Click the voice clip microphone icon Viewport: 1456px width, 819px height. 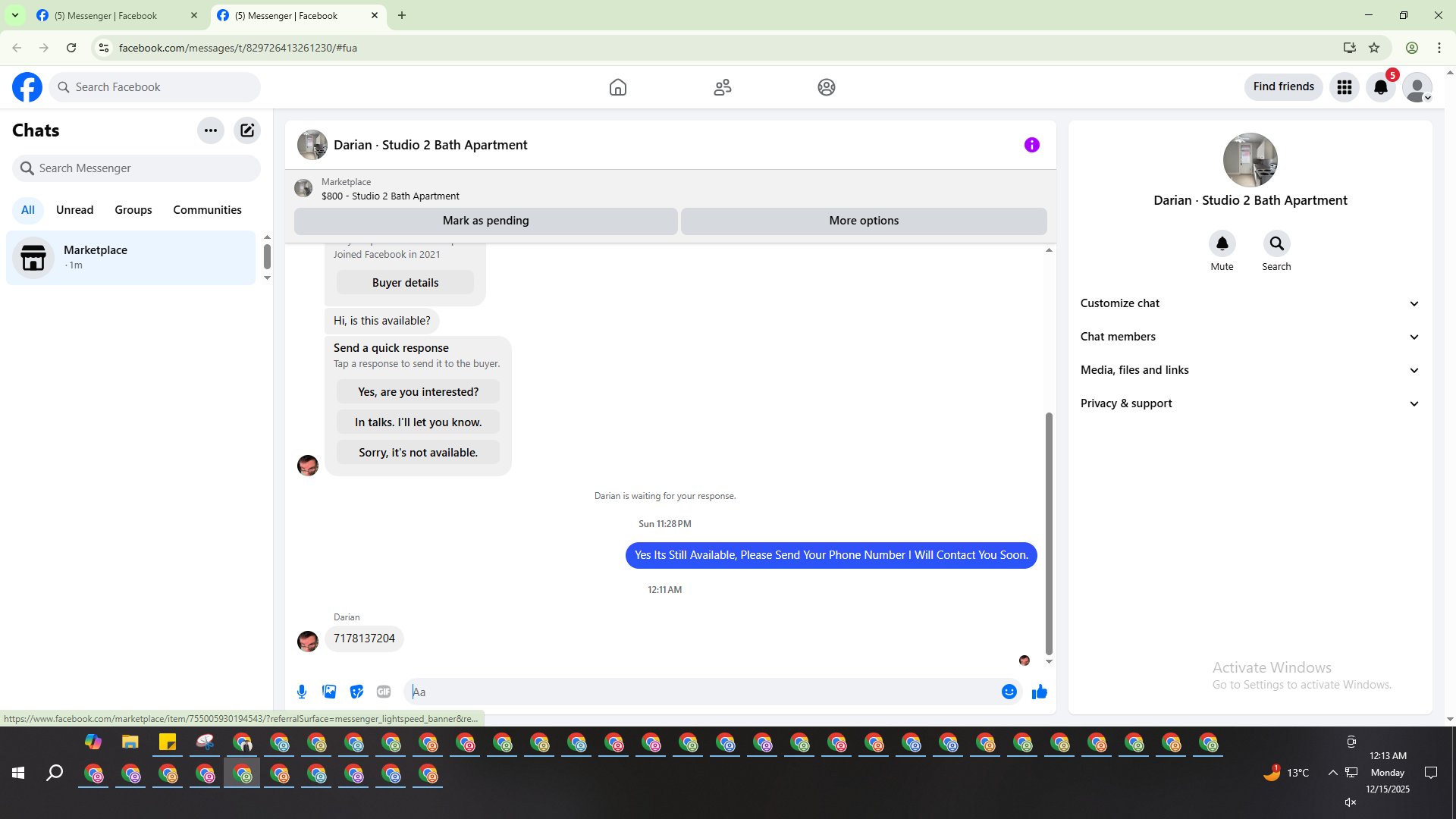point(302,692)
